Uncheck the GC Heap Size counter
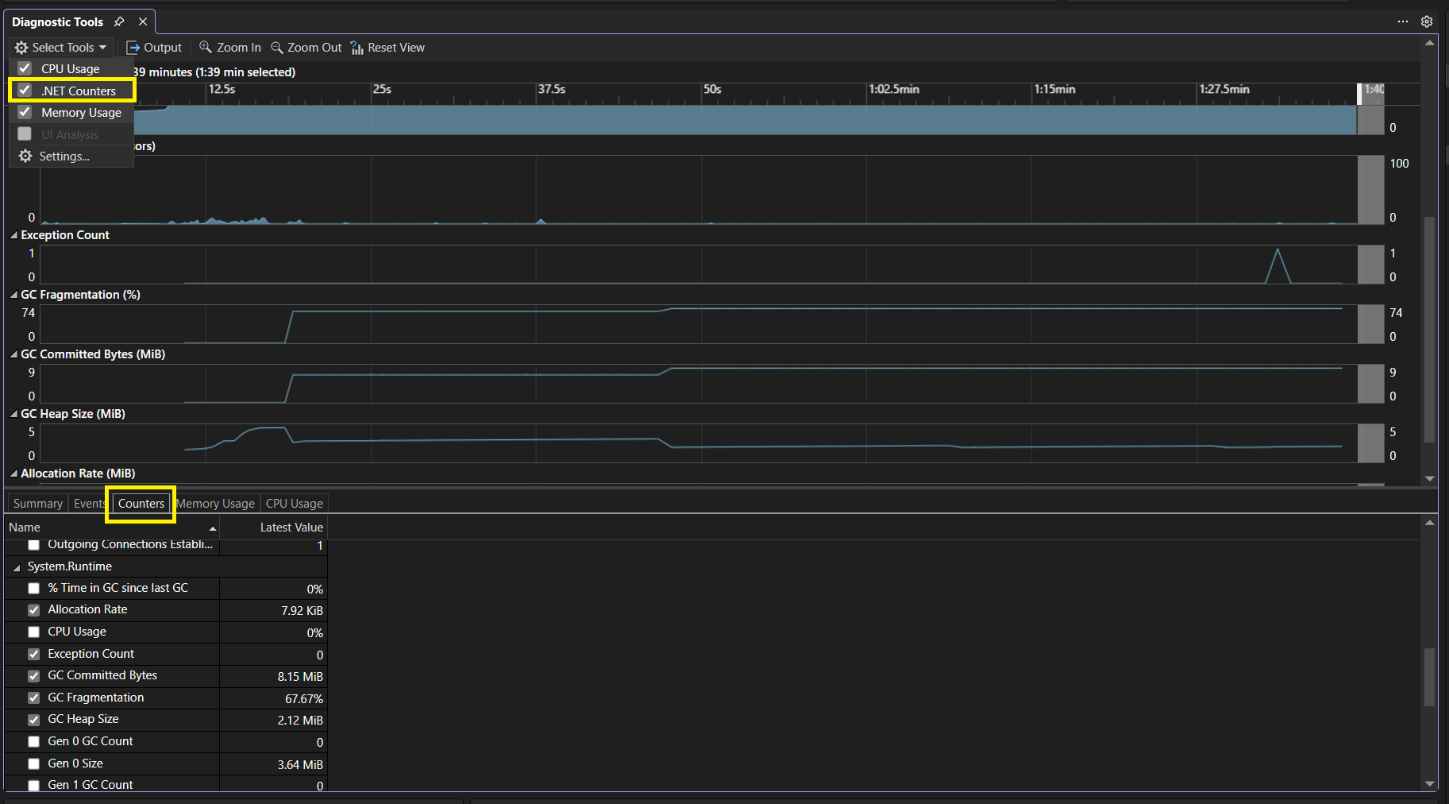 click(x=34, y=720)
